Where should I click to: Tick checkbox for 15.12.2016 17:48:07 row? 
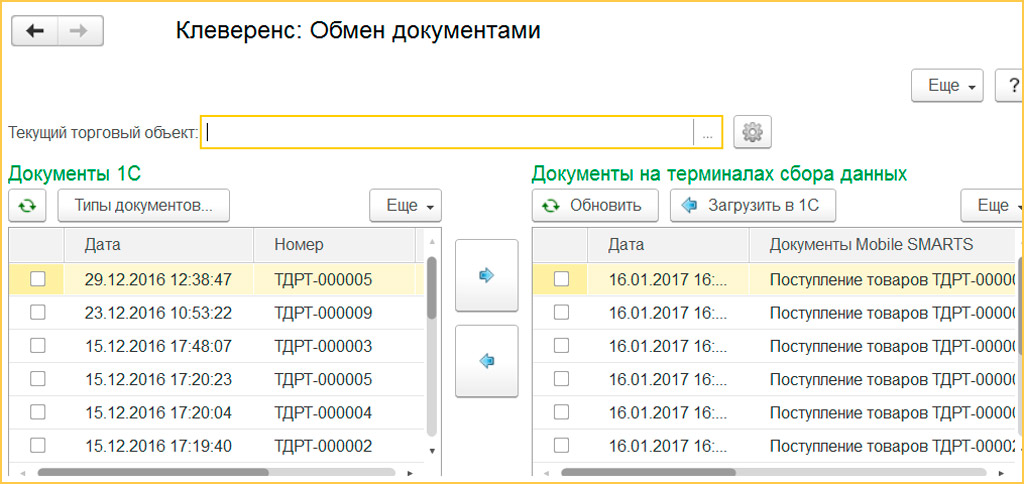[x=38, y=346]
